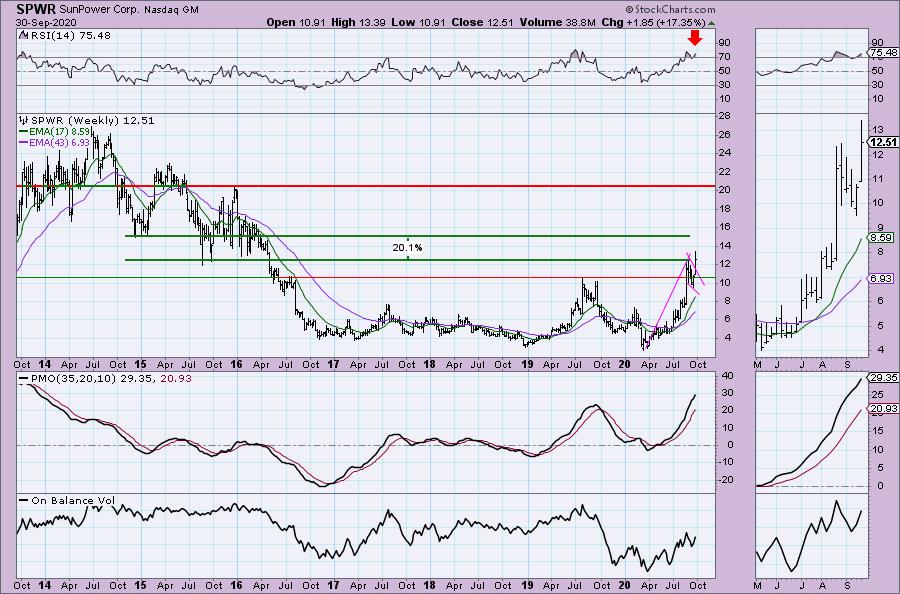The image size is (900, 594).
Task: Click the High 13.39 value
Action: (x=357, y=22)
